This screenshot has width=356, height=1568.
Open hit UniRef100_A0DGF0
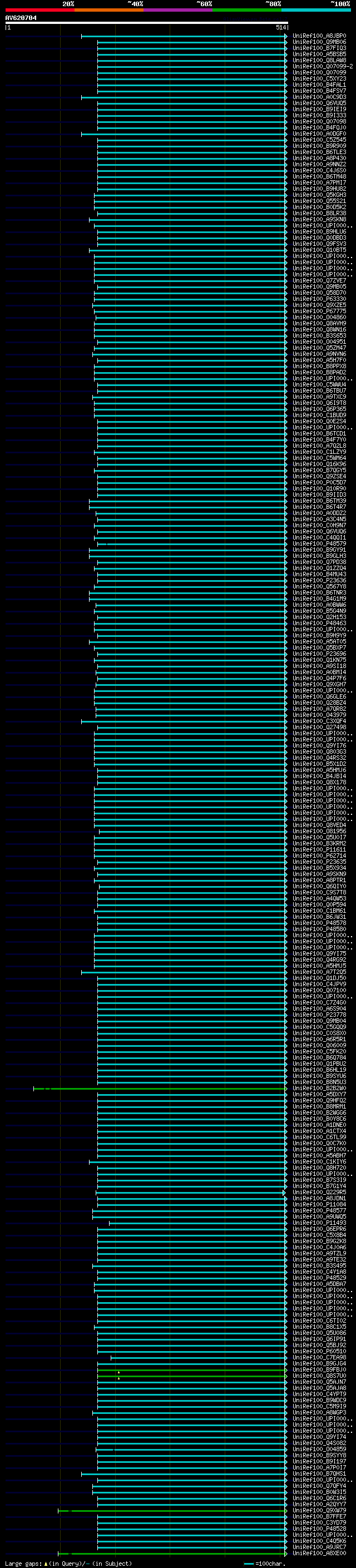(x=319, y=134)
